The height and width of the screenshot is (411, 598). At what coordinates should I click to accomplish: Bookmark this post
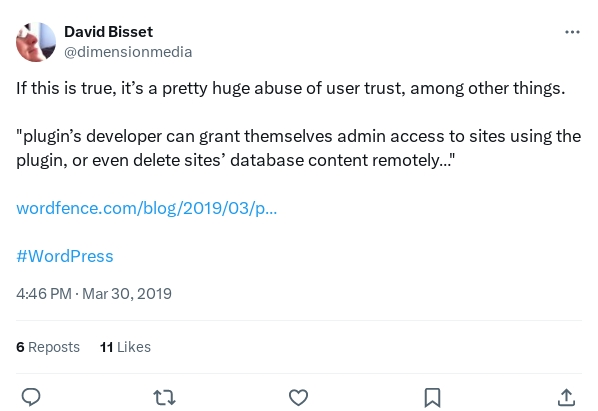(432, 398)
